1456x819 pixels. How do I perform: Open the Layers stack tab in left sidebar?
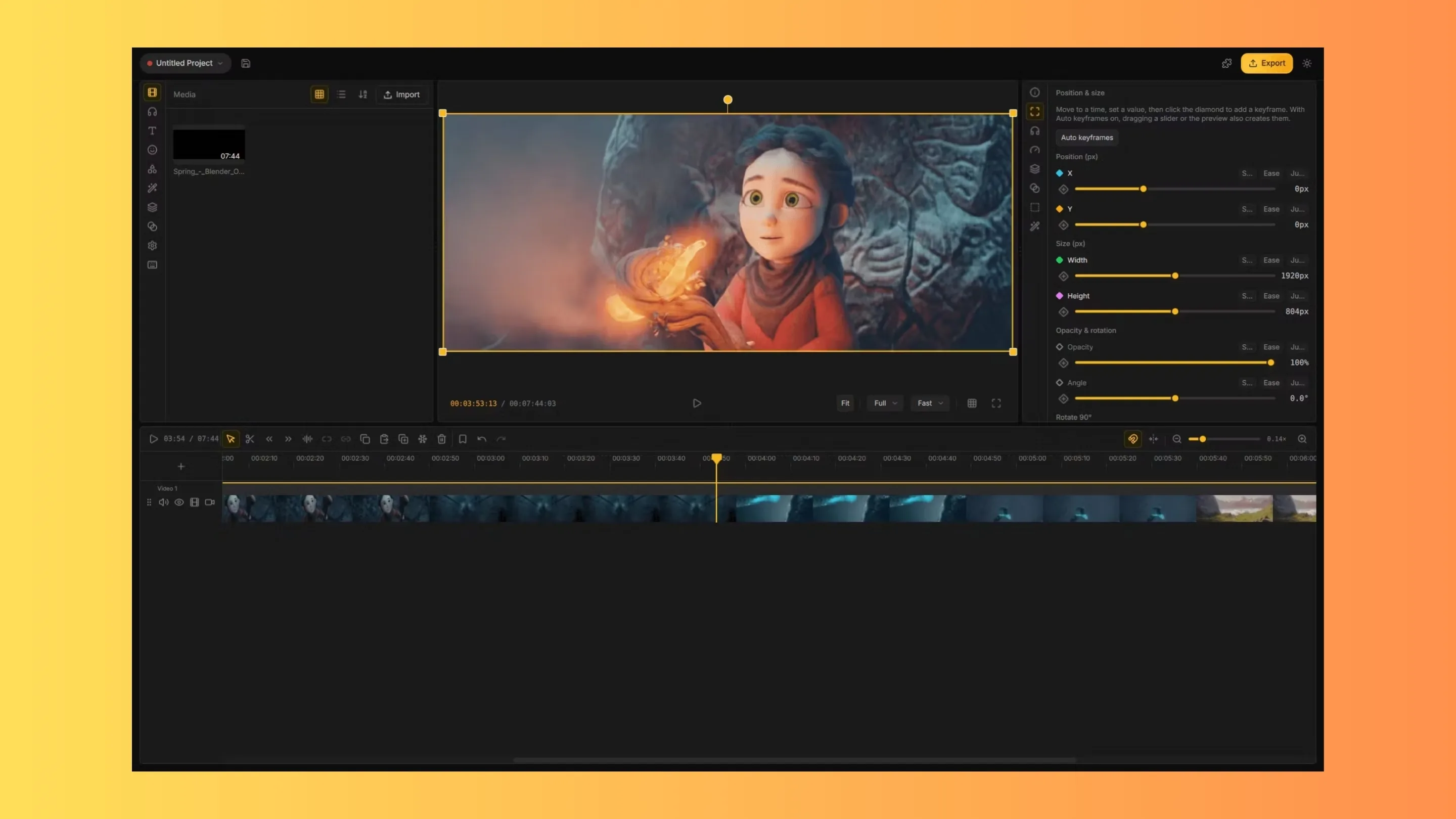152,207
